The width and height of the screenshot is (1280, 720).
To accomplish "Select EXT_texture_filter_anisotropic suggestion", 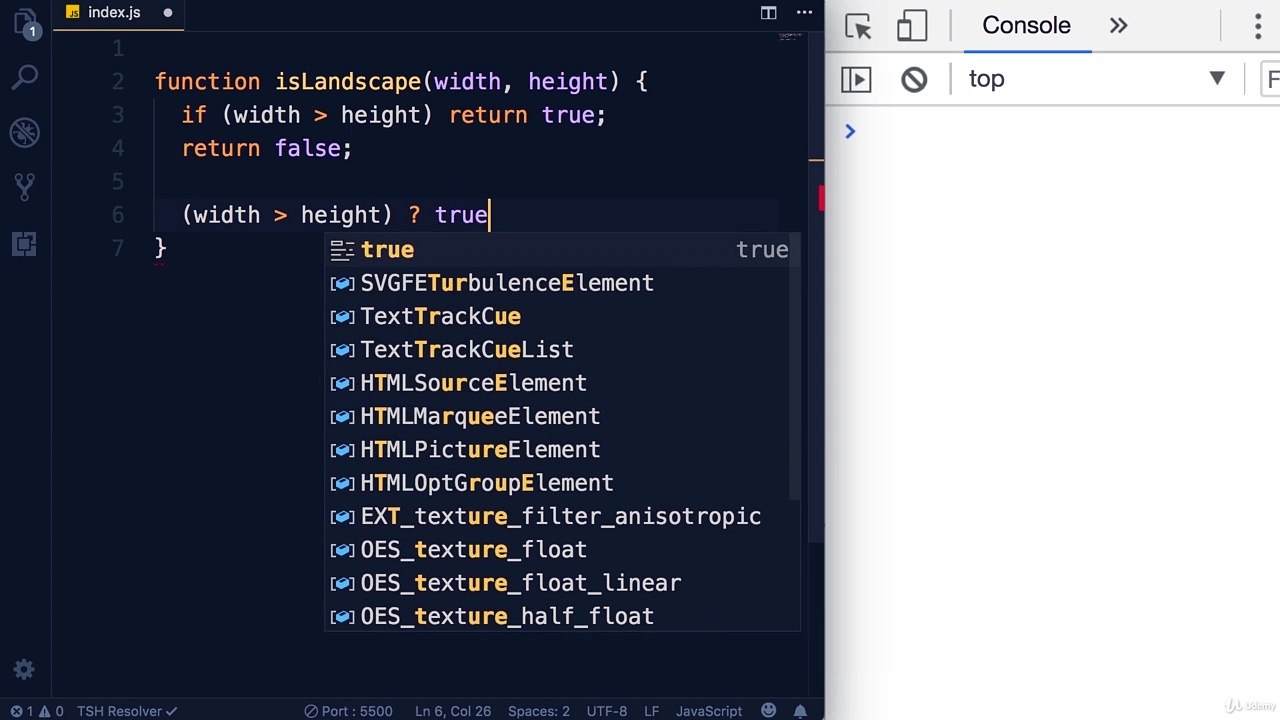I will pyautogui.click(x=563, y=516).
